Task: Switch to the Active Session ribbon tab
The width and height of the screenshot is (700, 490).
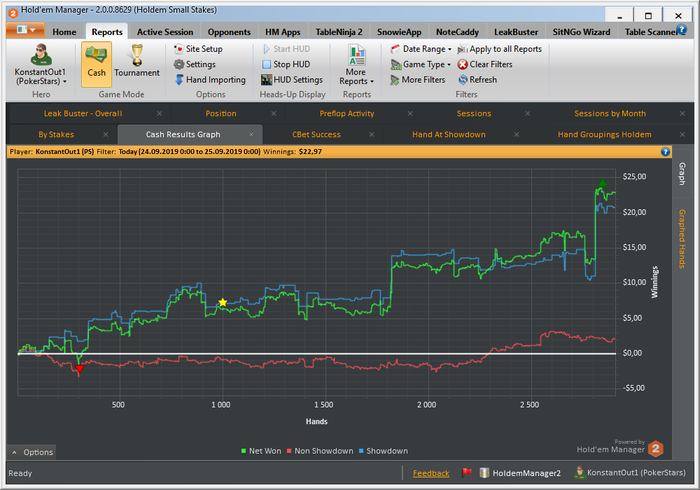Action: 165,32
